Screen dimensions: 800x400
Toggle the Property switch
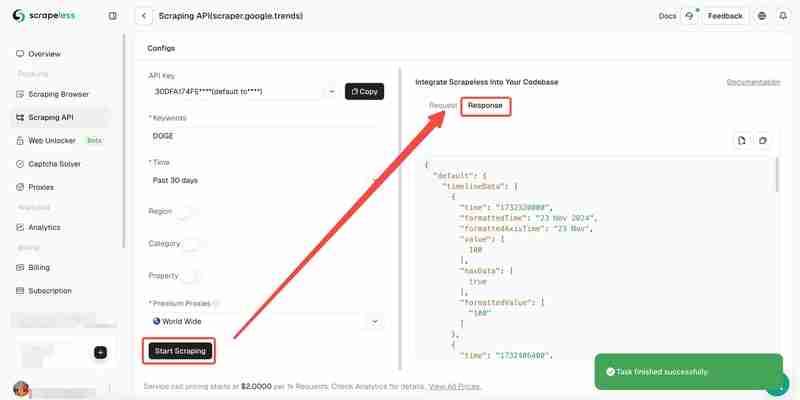[191, 276]
